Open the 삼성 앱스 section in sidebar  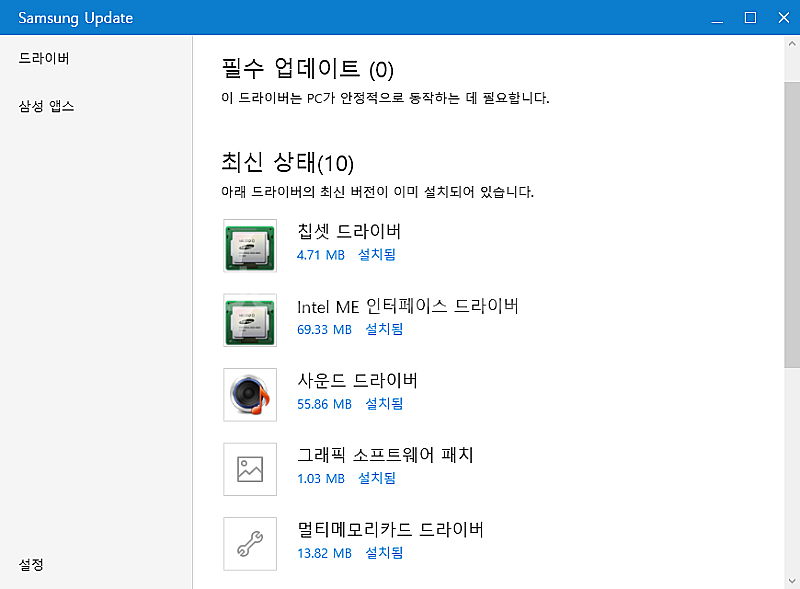pos(46,106)
